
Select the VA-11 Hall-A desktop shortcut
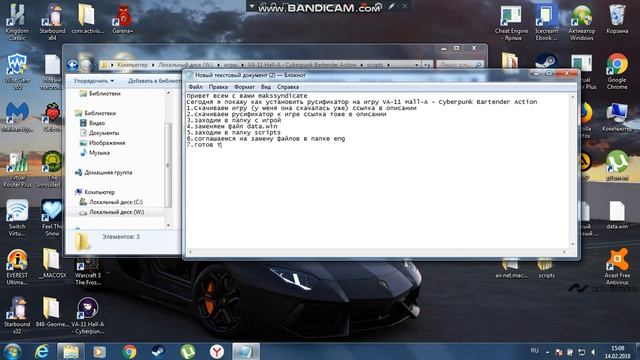coord(87,316)
